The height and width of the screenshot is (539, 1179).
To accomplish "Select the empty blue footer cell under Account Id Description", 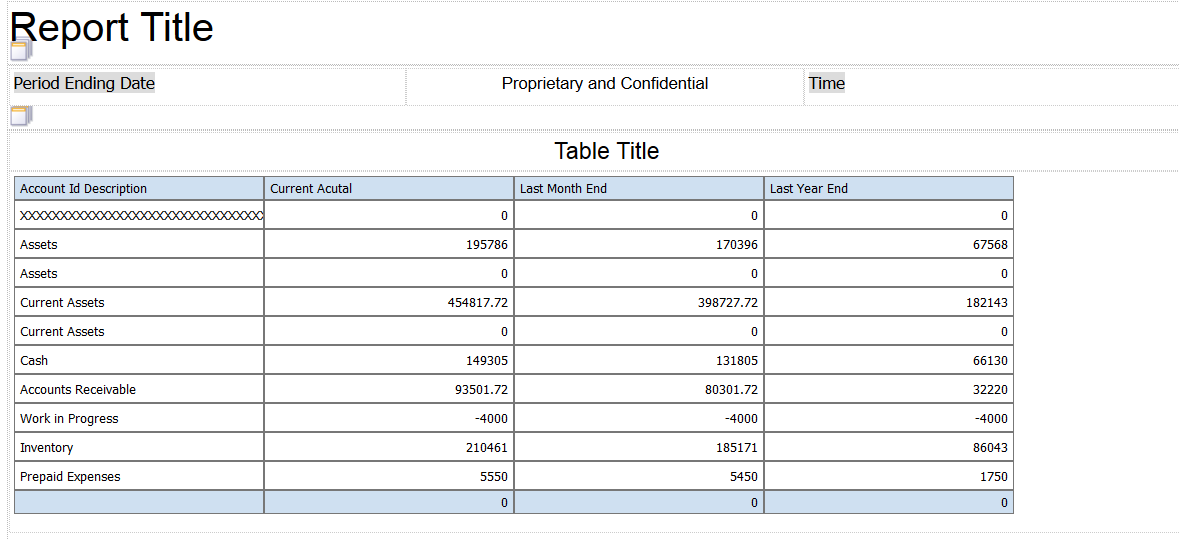I will tap(139, 503).
